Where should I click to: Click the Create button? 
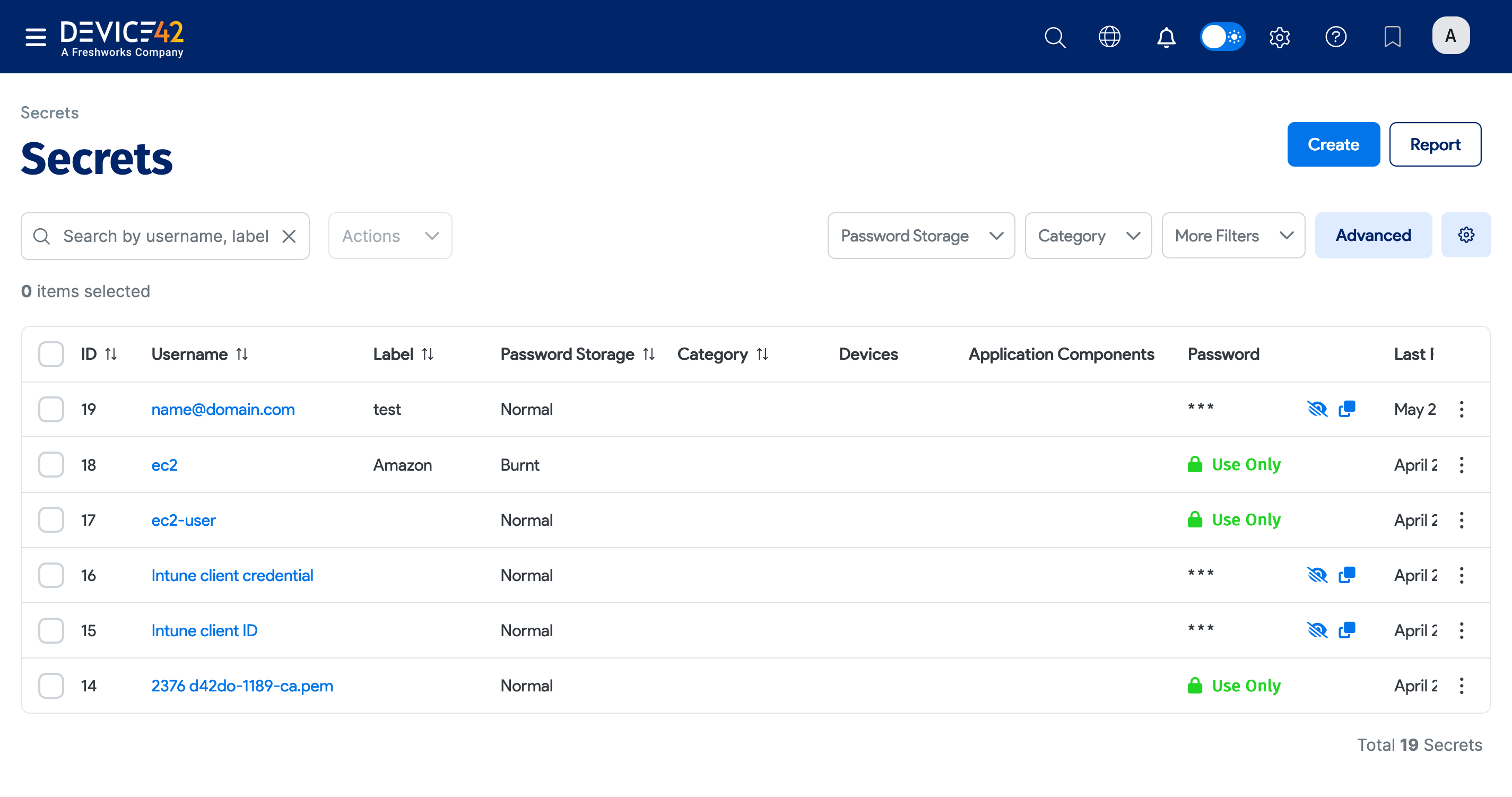click(x=1333, y=144)
